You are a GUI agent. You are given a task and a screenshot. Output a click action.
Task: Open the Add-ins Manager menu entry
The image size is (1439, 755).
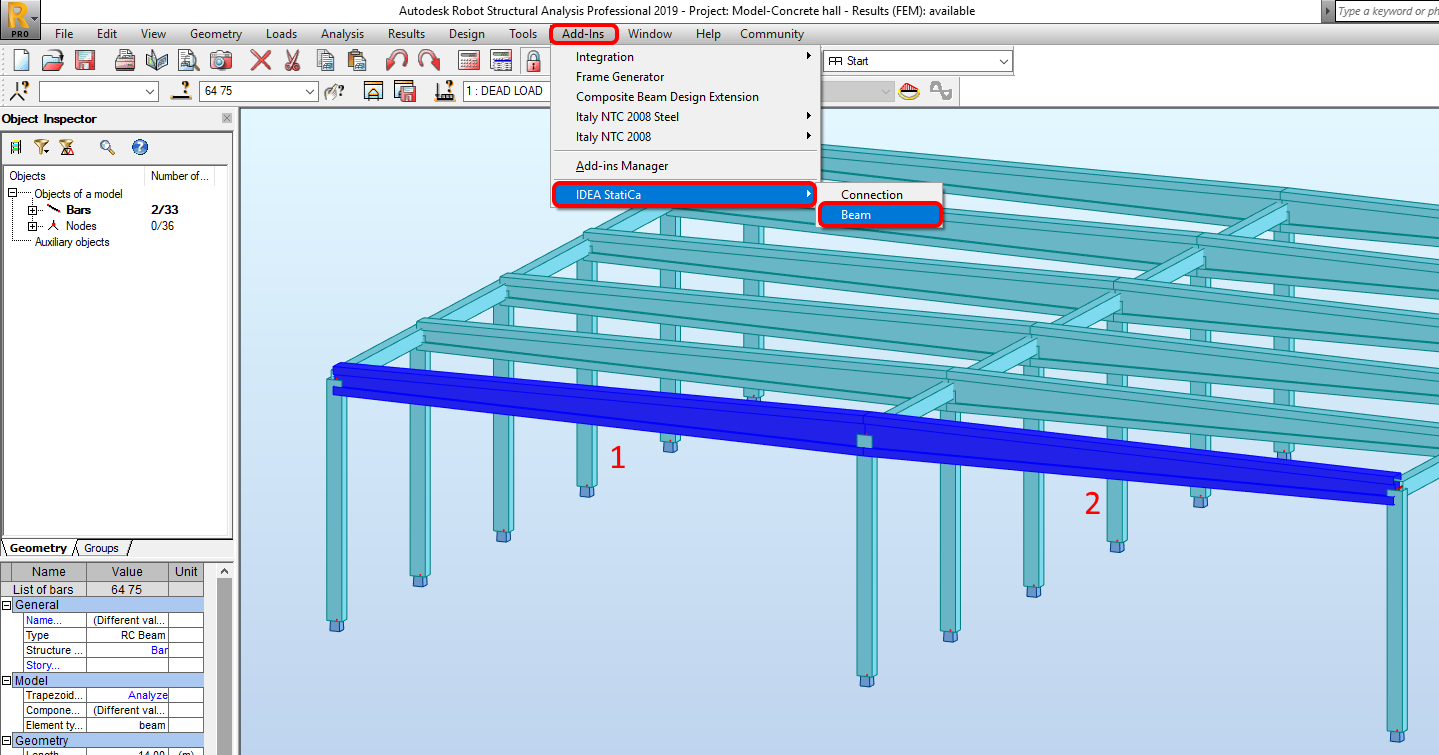(x=622, y=166)
